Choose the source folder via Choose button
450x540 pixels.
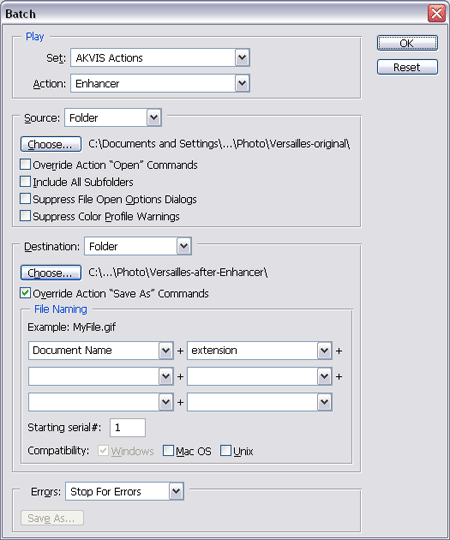pos(51,144)
